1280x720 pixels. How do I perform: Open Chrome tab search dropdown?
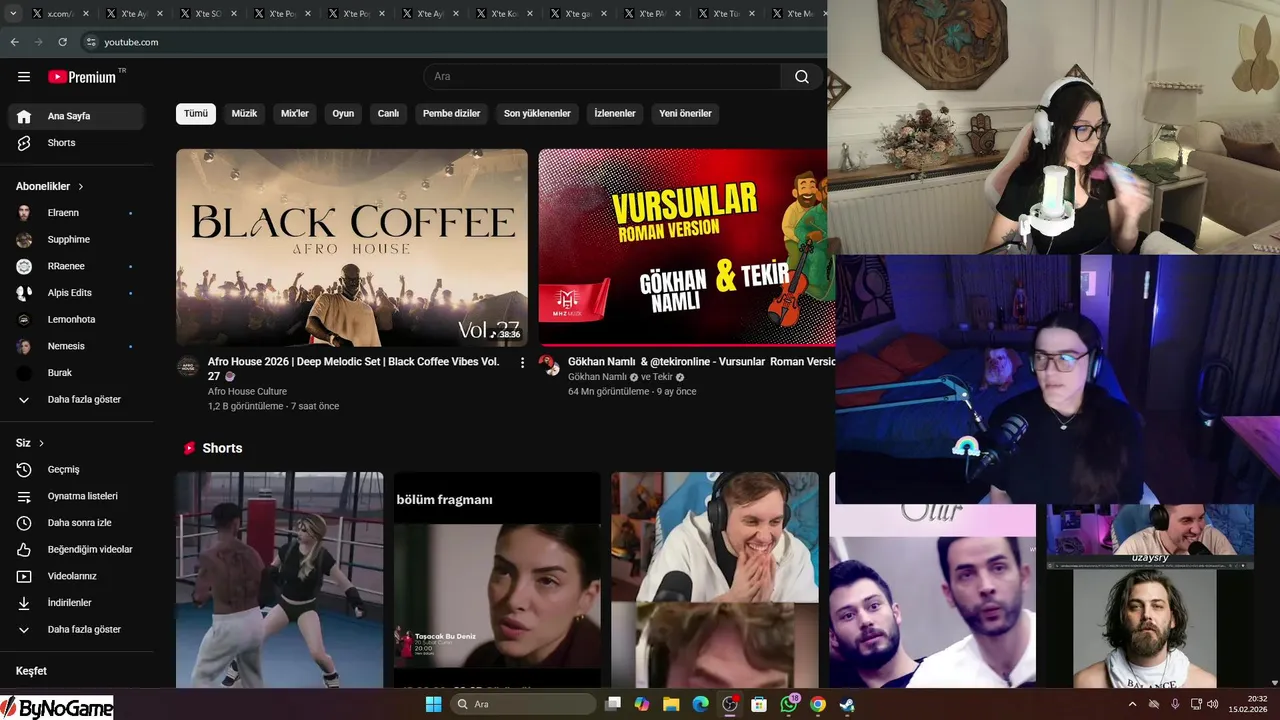[13, 14]
